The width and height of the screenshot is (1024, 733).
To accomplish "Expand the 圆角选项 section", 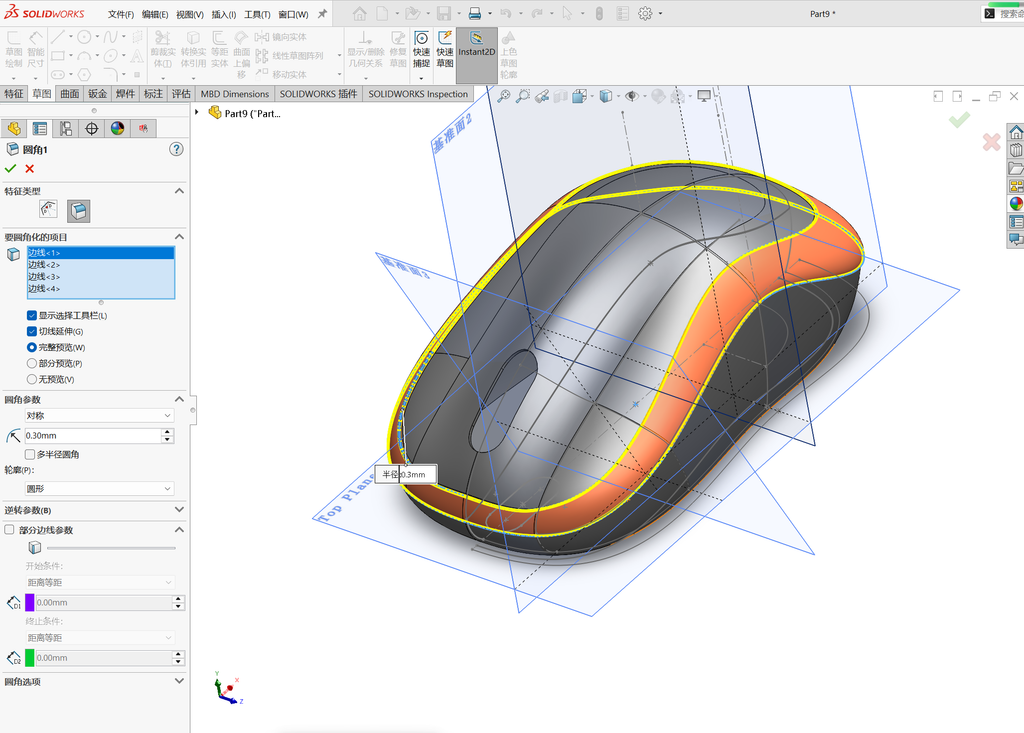I will 179,681.
